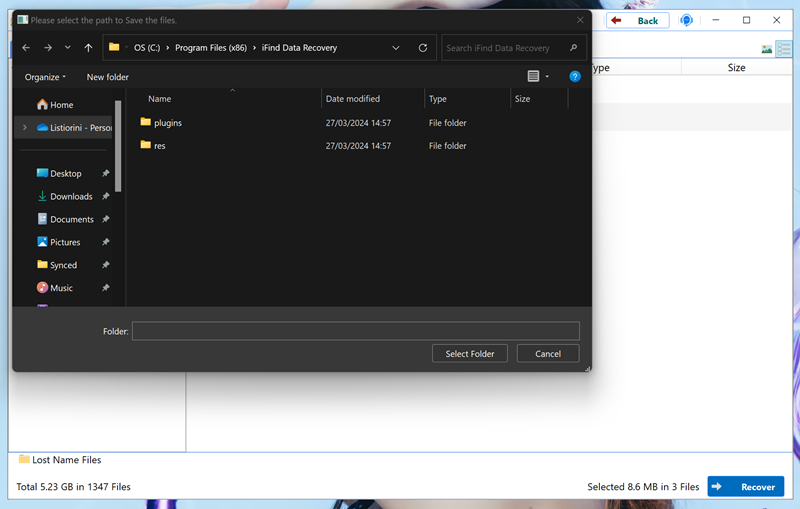Go up one folder level

(x=89, y=48)
